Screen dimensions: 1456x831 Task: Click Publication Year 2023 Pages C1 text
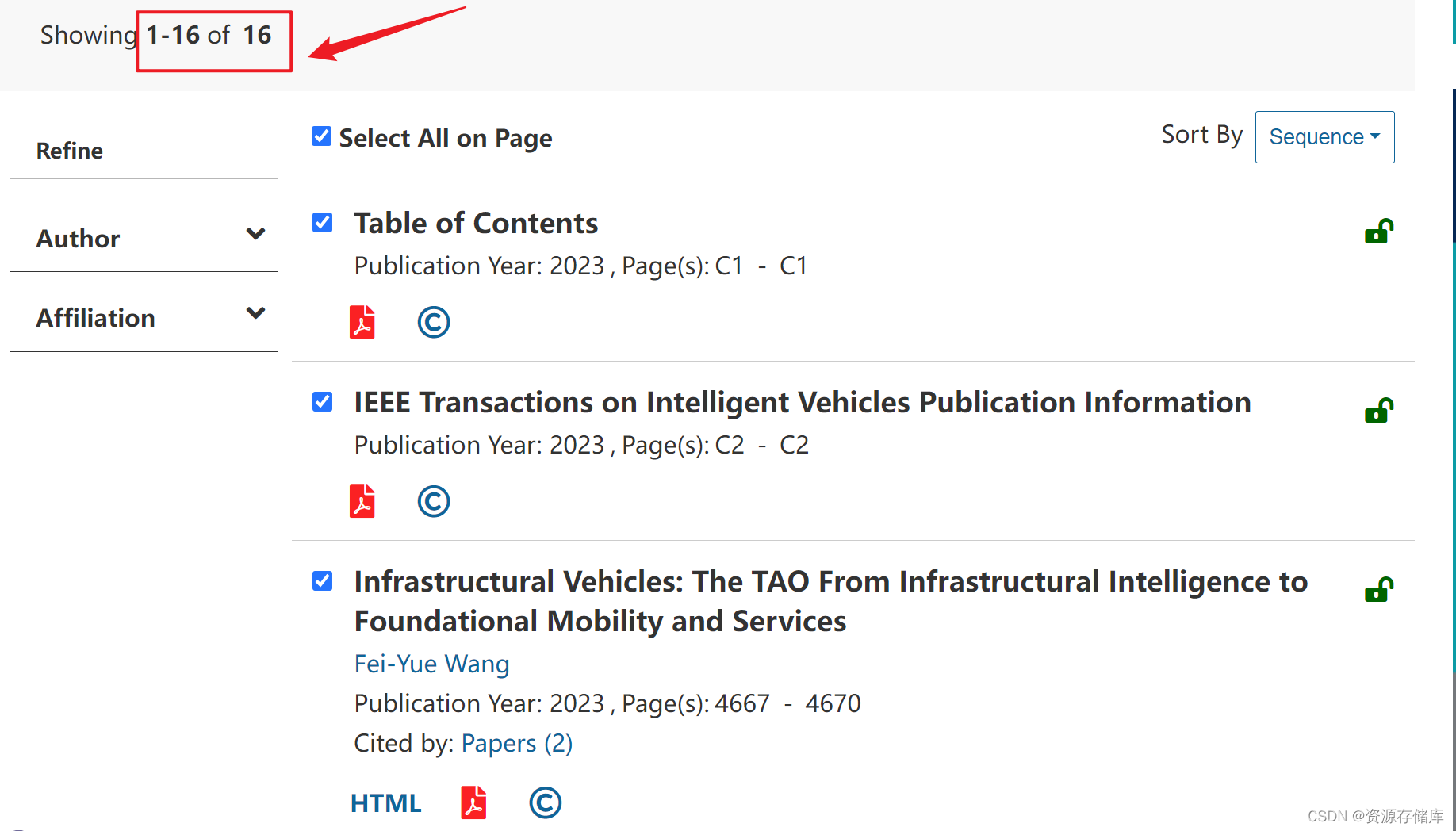click(x=580, y=266)
